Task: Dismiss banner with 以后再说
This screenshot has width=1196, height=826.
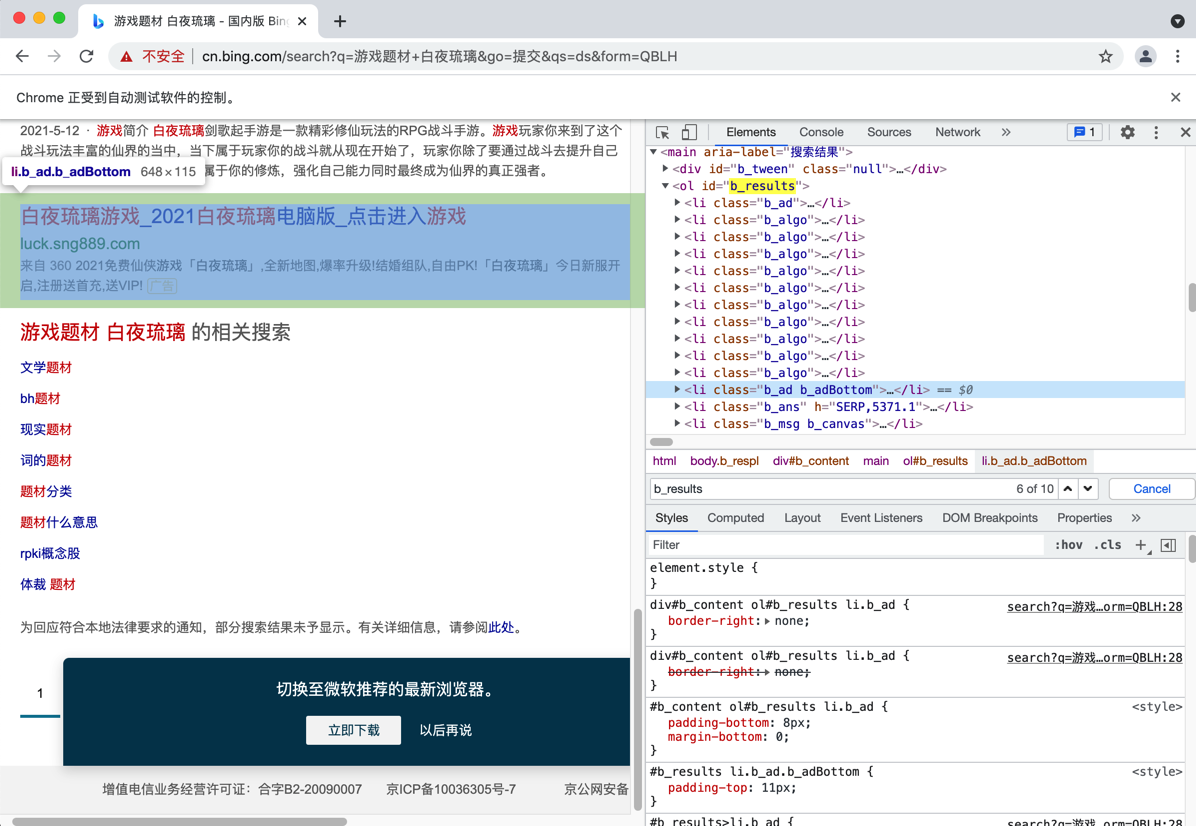Action: pos(445,730)
